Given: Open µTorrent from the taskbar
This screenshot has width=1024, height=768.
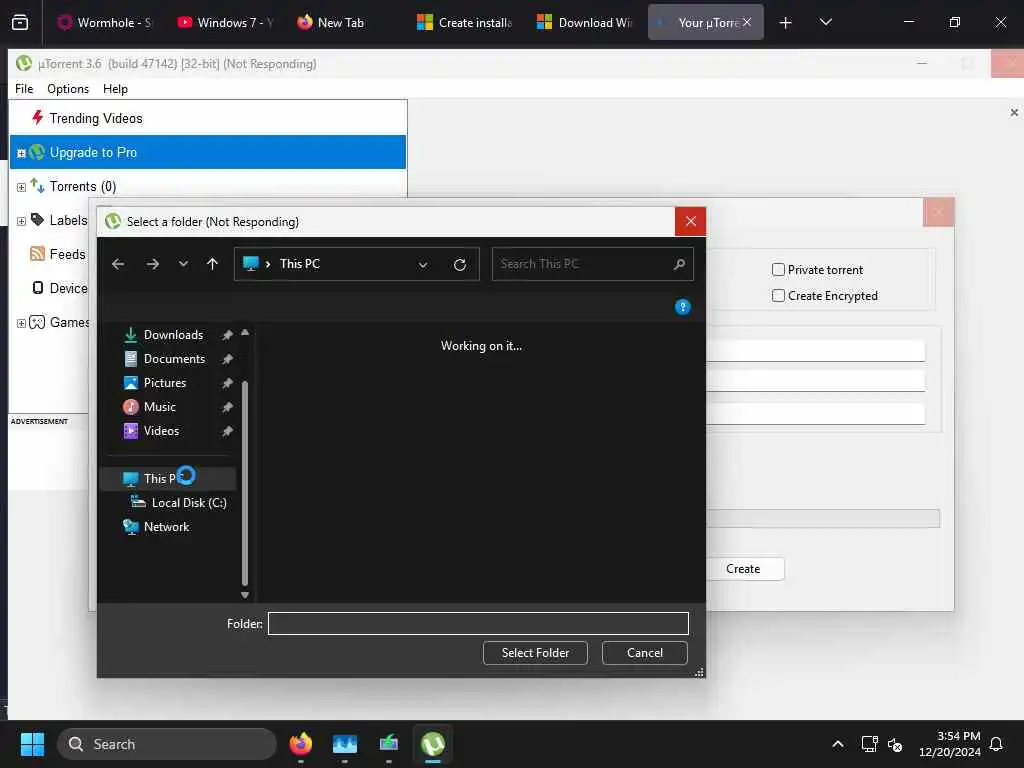Looking at the screenshot, I should pos(433,744).
